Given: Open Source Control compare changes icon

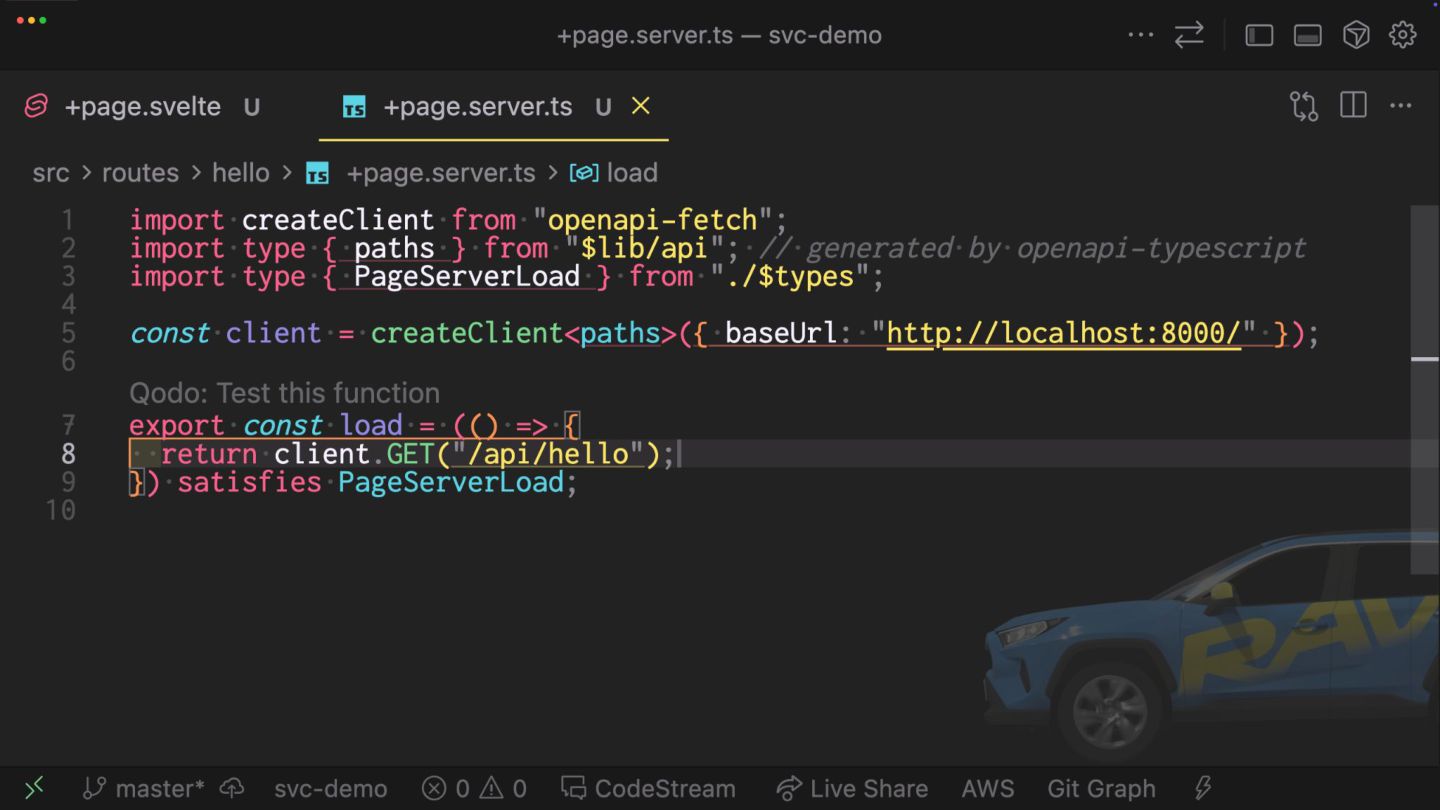Looking at the screenshot, I should pos(1304,106).
